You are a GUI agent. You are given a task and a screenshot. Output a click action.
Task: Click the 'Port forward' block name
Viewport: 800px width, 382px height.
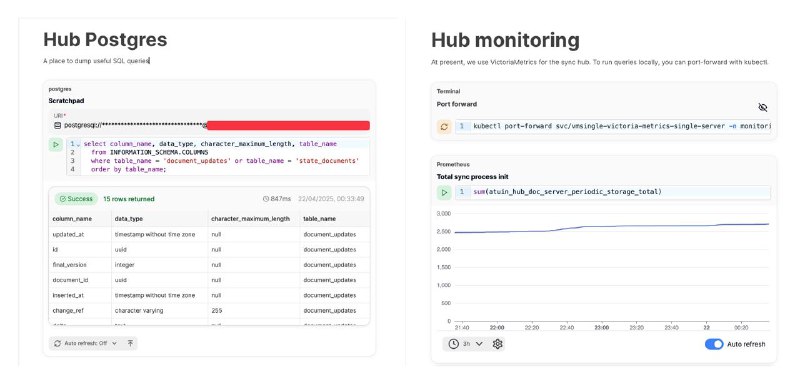pos(457,104)
